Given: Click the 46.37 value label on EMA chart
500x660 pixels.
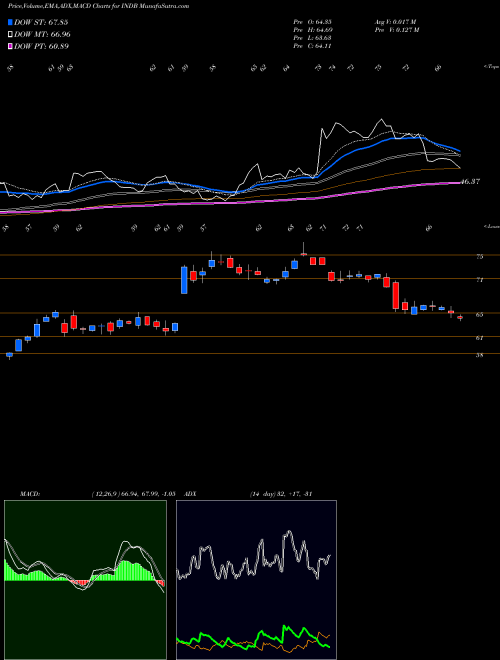Looking at the screenshot, I should (470, 182).
